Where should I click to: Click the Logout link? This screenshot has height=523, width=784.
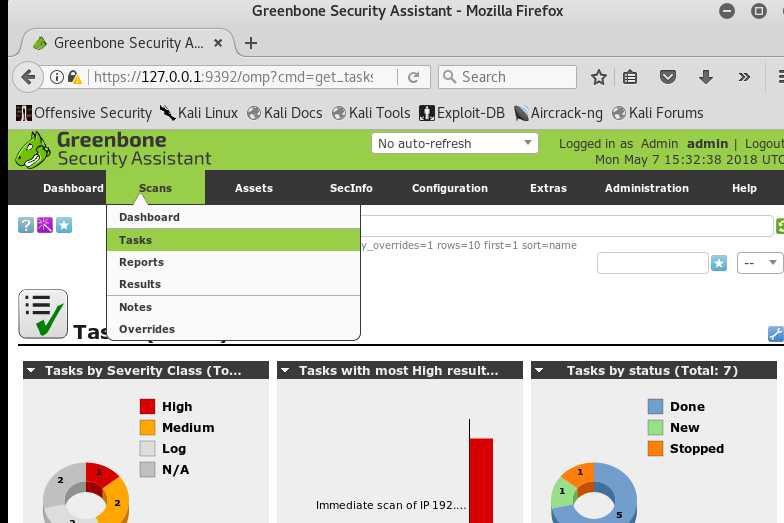tap(764, 144)
